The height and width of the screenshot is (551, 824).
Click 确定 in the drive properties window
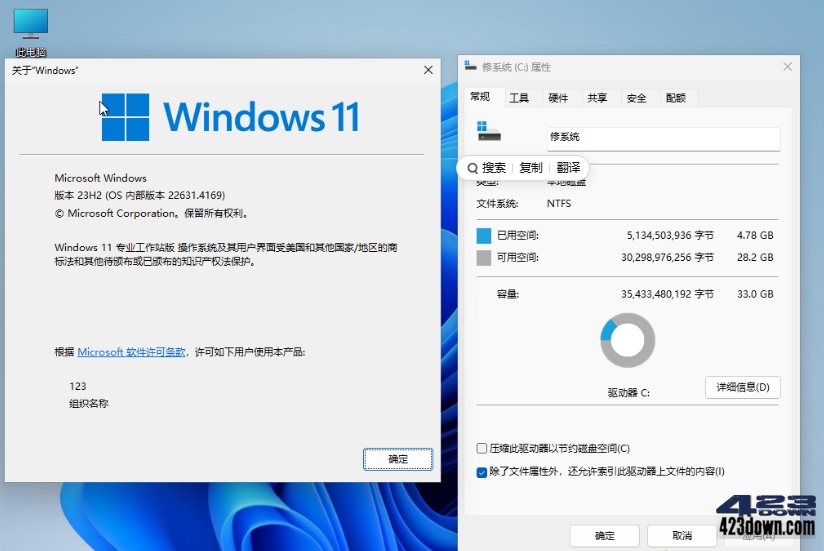click(604, 536)
